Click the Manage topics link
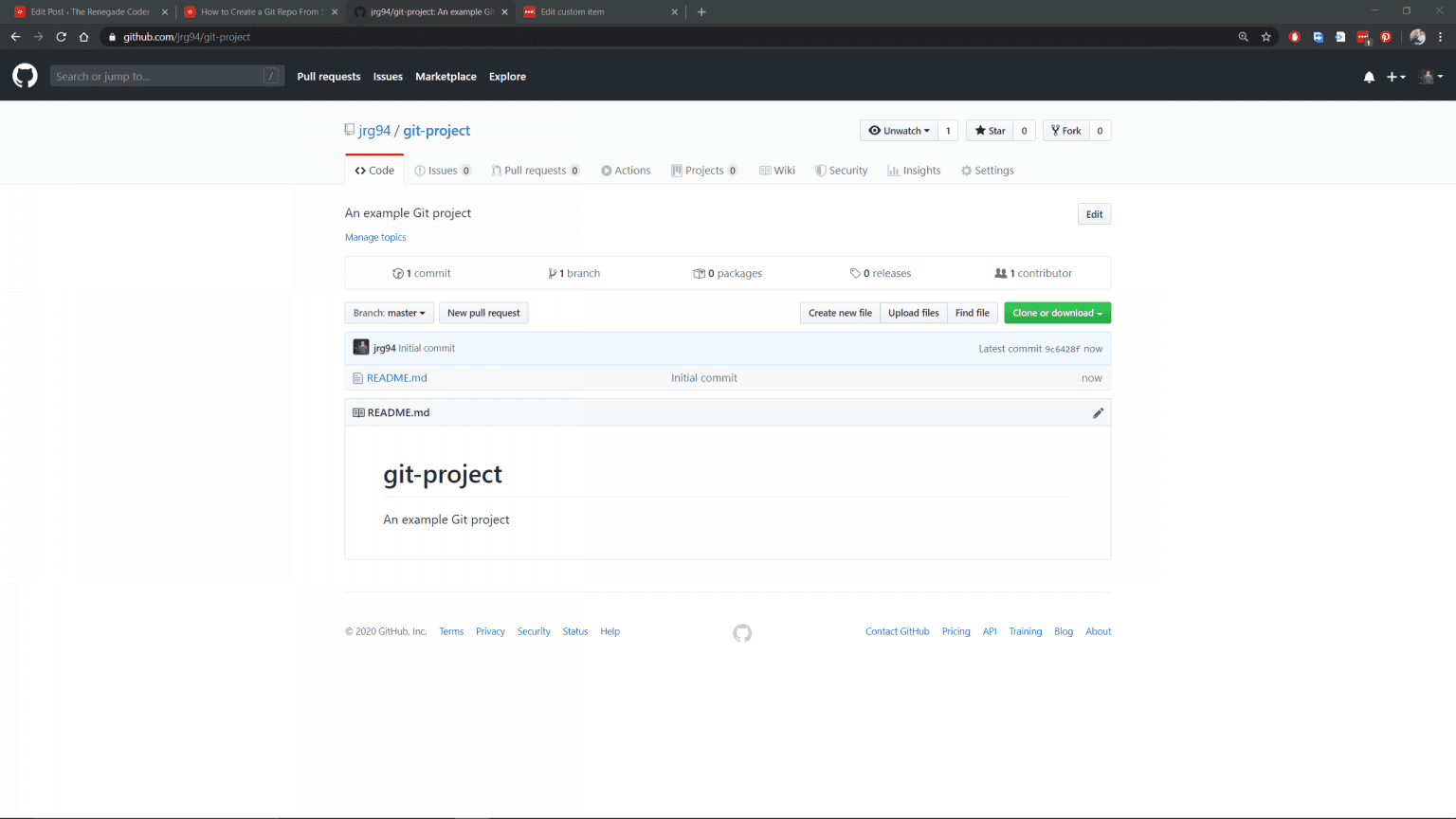Screen dimensions: 1456x819 coord(375,237)
